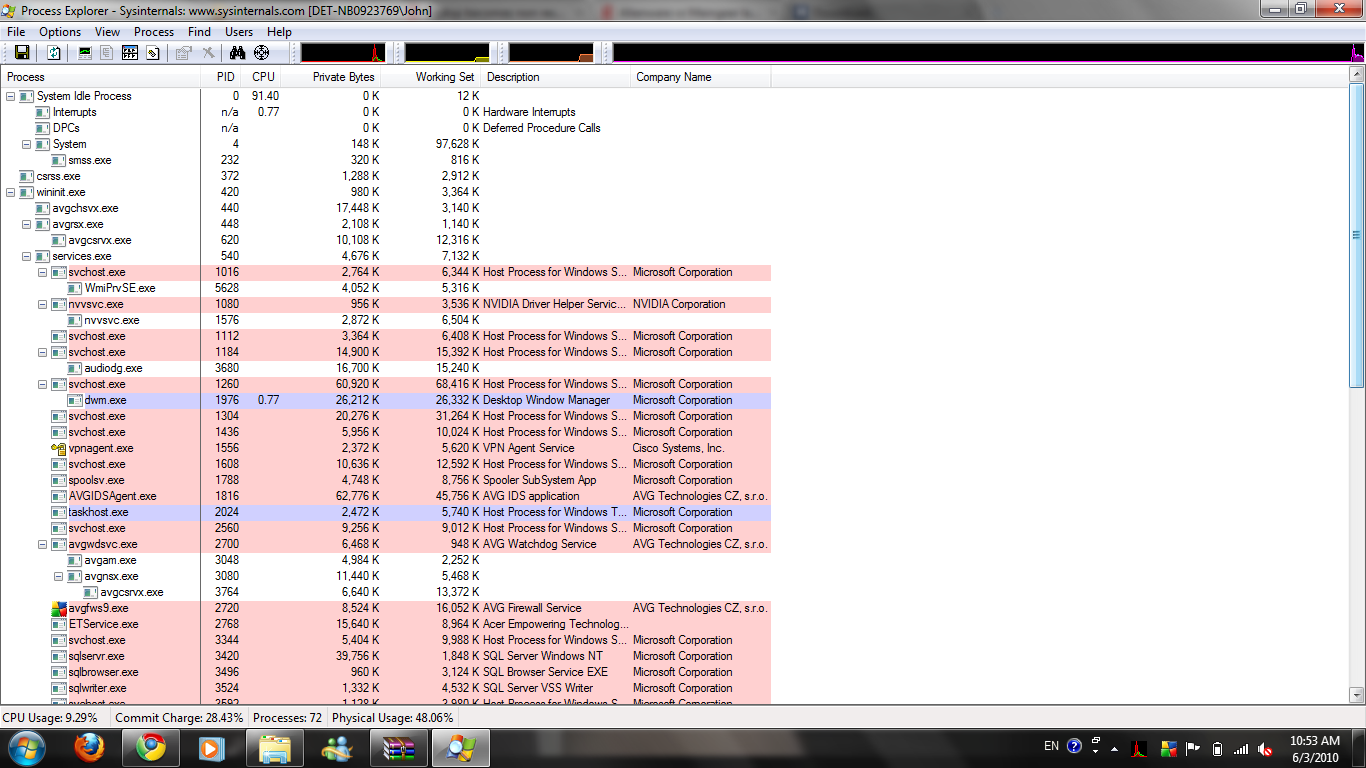Sort by the CPU column header
This screenshot has width=1366, height=768.
pos(263,77)
